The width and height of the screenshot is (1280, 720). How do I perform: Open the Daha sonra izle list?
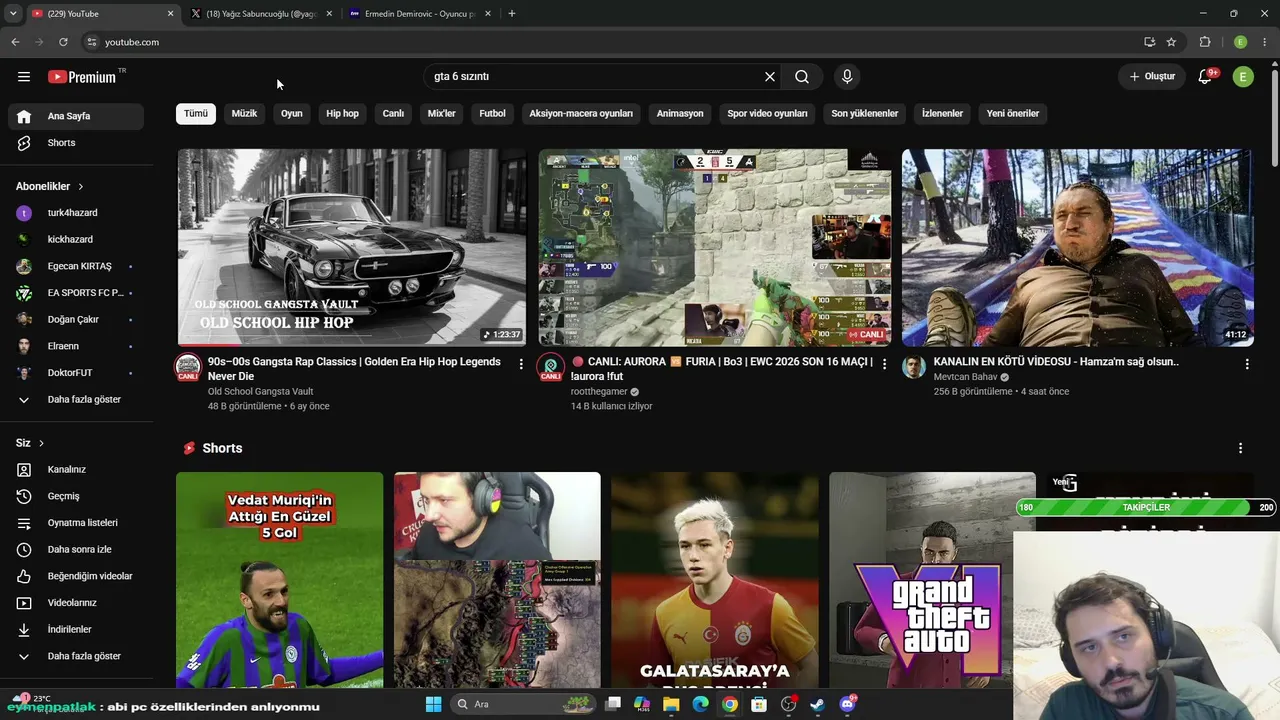(76, 549)
